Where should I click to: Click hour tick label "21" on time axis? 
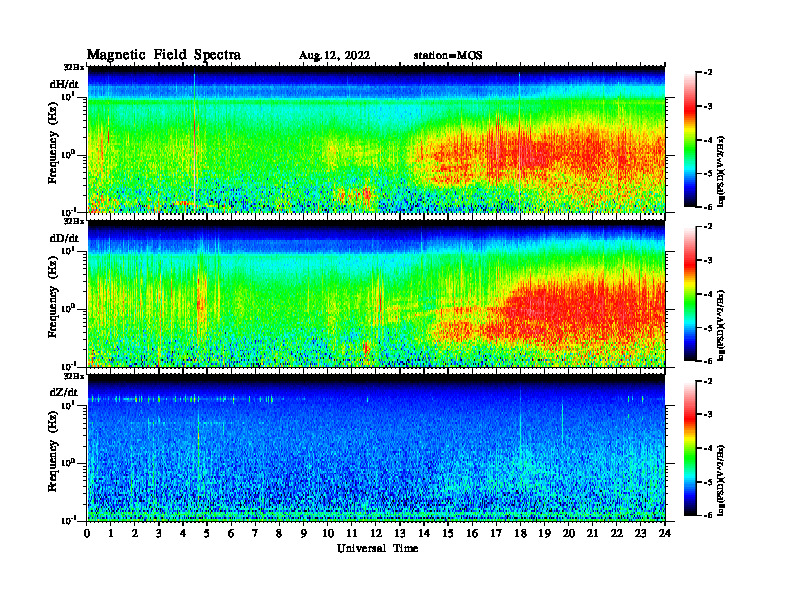[x=592, y=534]
